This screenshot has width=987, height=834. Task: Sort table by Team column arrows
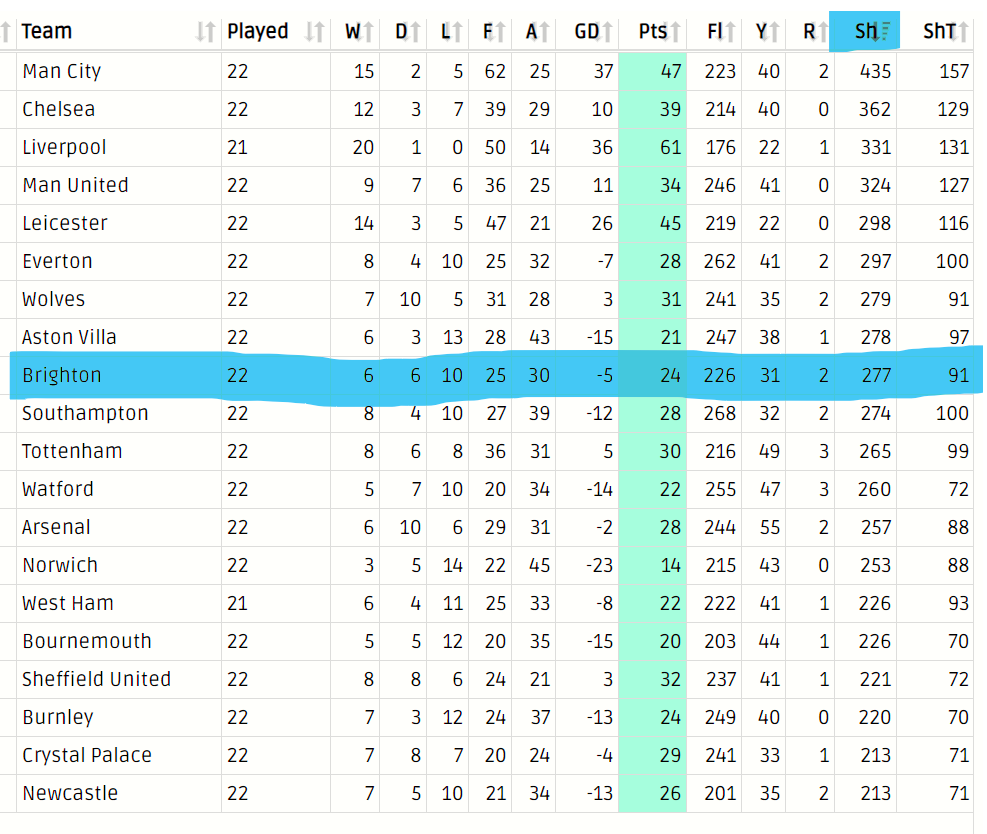(x=205, y=31)
